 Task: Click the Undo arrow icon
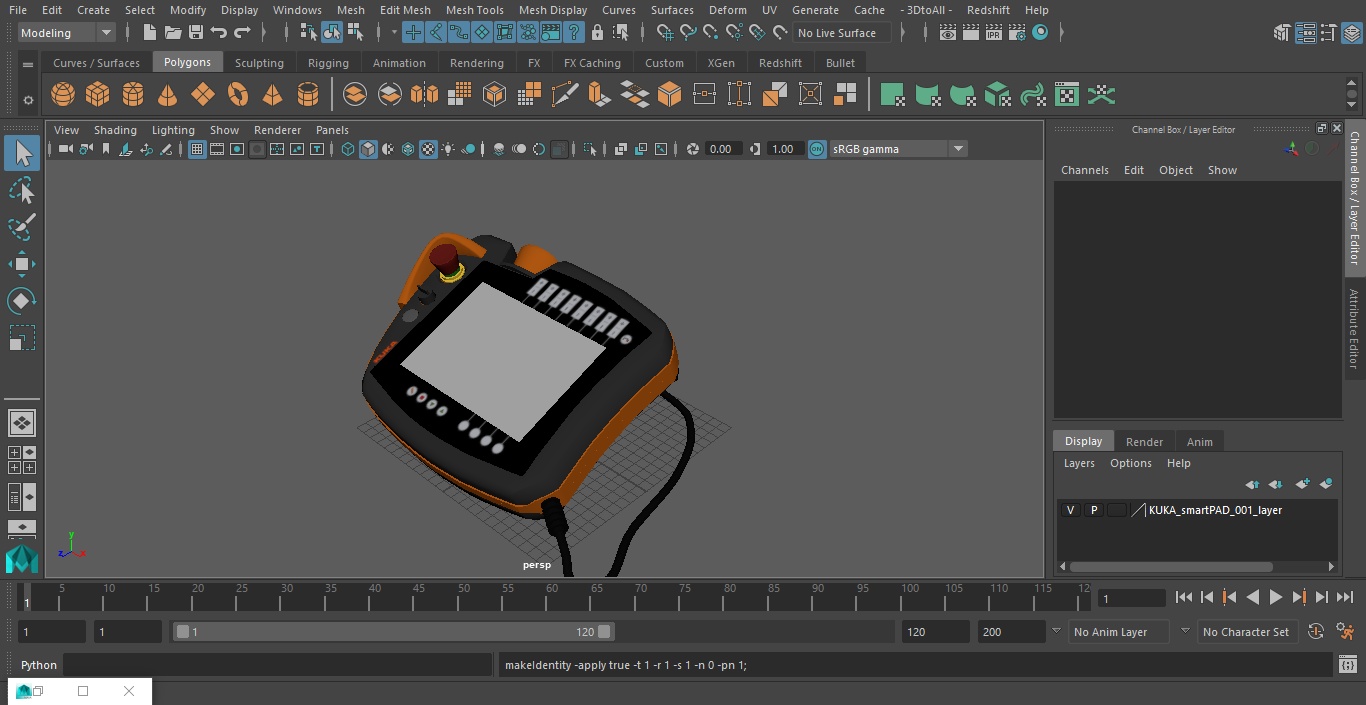(219, 33)
